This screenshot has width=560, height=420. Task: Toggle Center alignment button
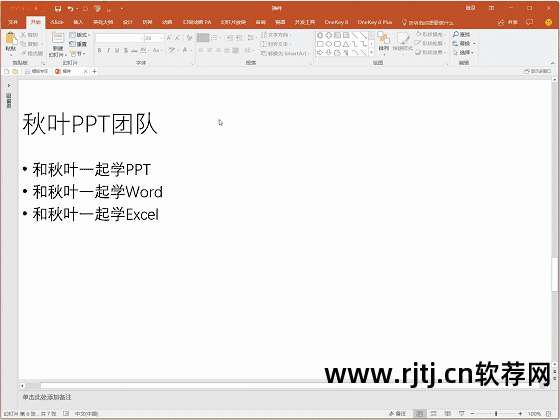point(210,51)
